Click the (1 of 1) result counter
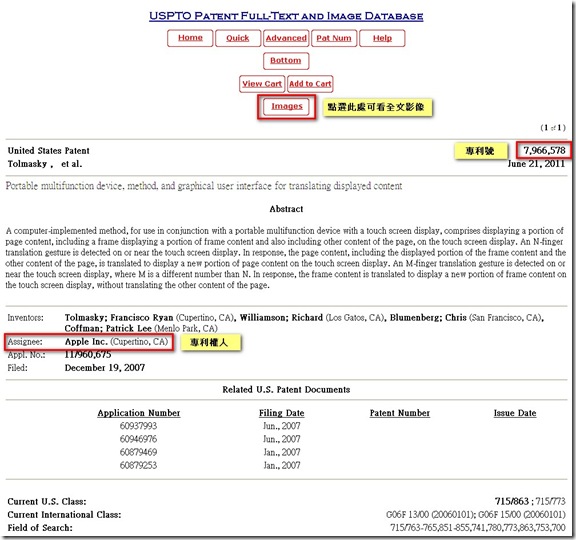Viewport: 576px width, 540px height. (x=552, y=127)
